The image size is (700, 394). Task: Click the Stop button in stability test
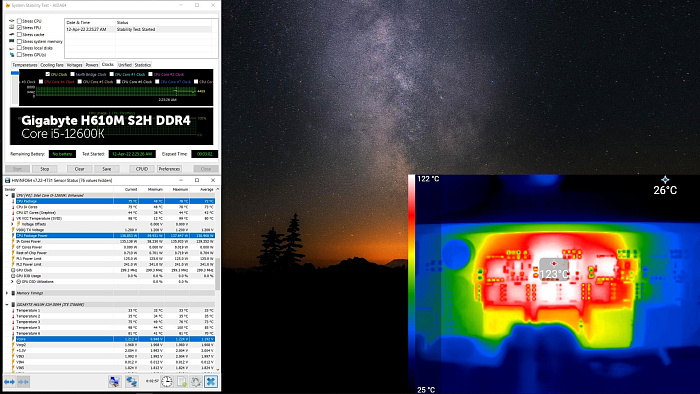point(45,169)
